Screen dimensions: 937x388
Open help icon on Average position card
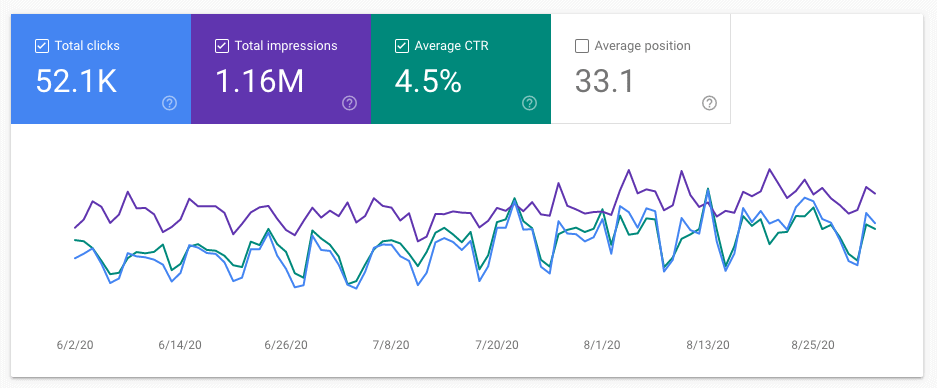coord(709,103)
